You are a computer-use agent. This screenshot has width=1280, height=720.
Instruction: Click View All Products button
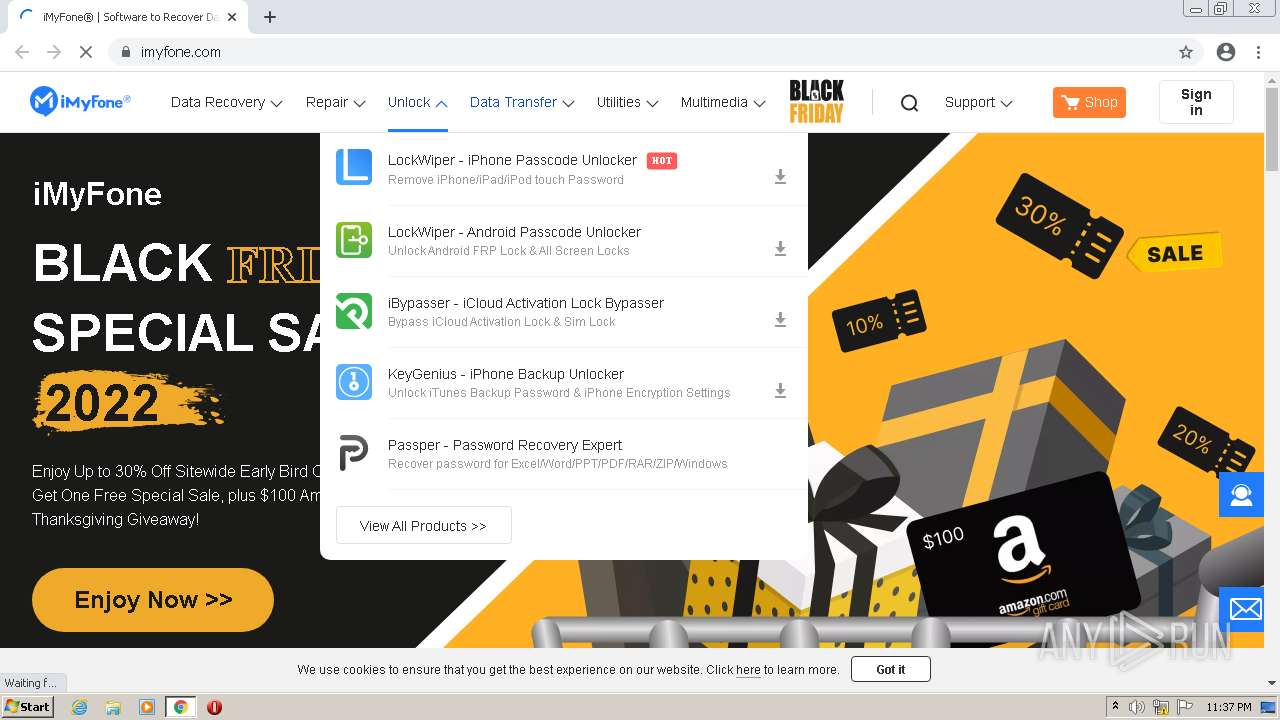tap(423, 525)
